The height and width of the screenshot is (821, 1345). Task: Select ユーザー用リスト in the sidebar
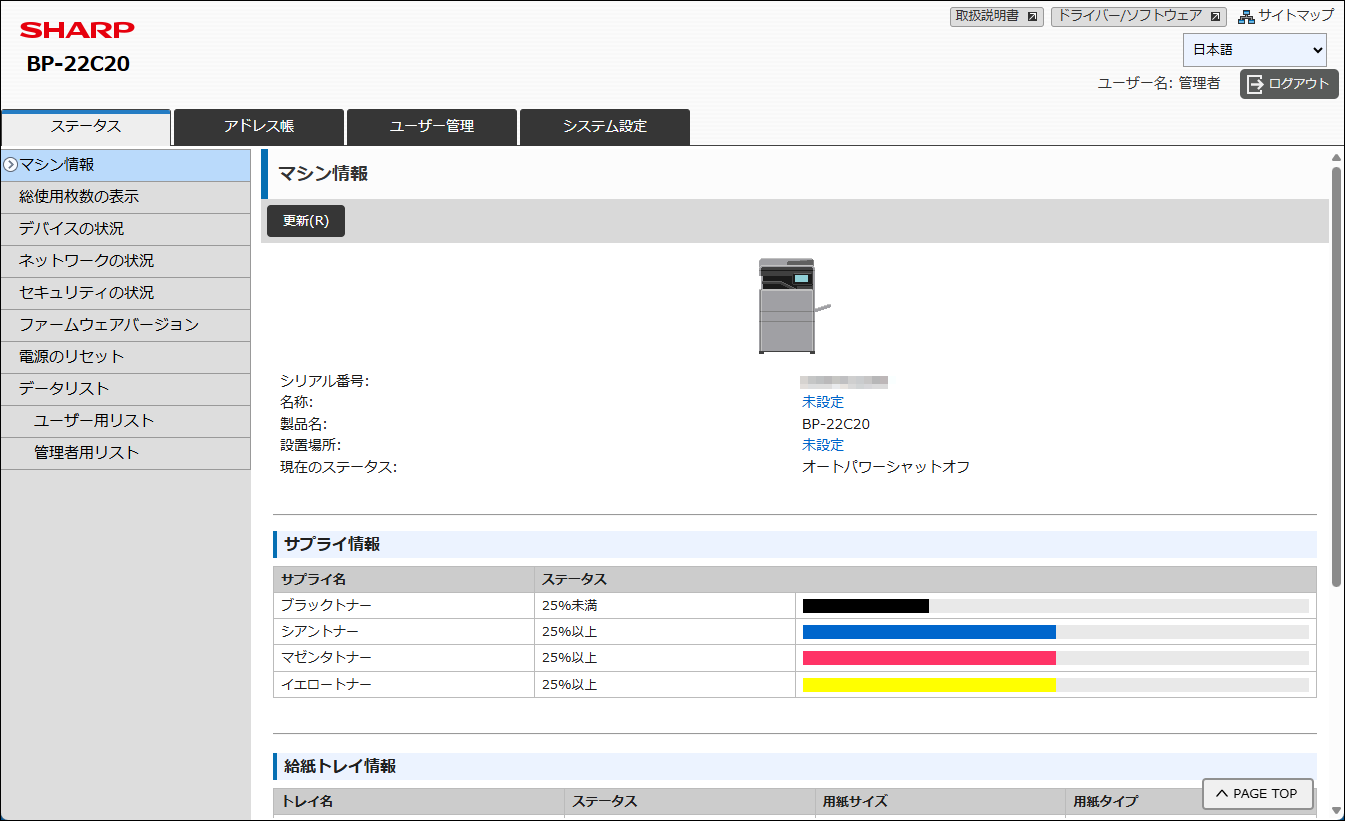click(125, 421)
